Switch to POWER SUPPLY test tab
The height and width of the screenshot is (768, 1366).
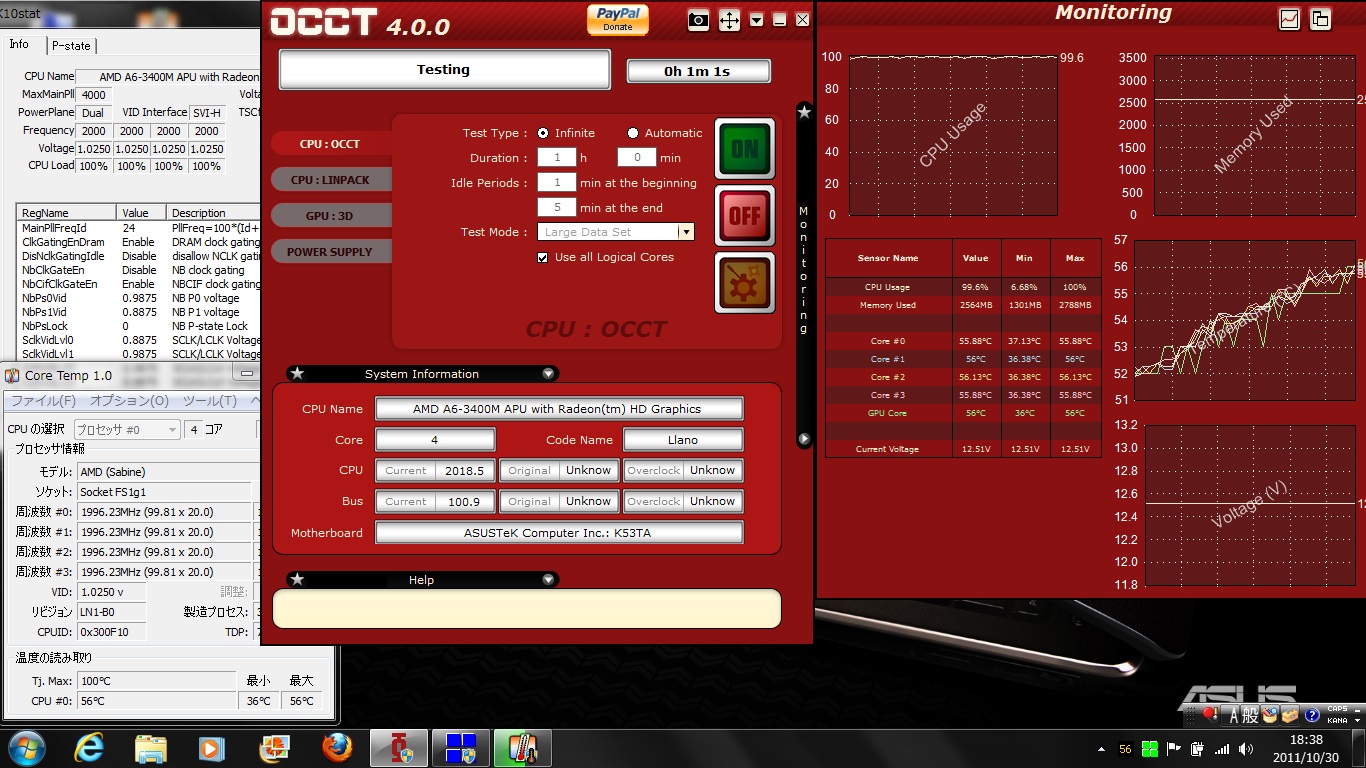pyautogui.click(x=330, y=252)
